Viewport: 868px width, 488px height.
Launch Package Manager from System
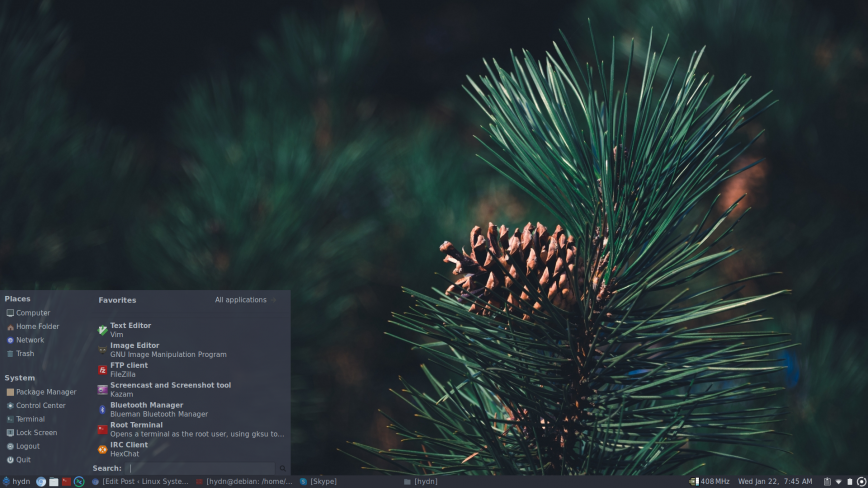click(x=41, y=392)
